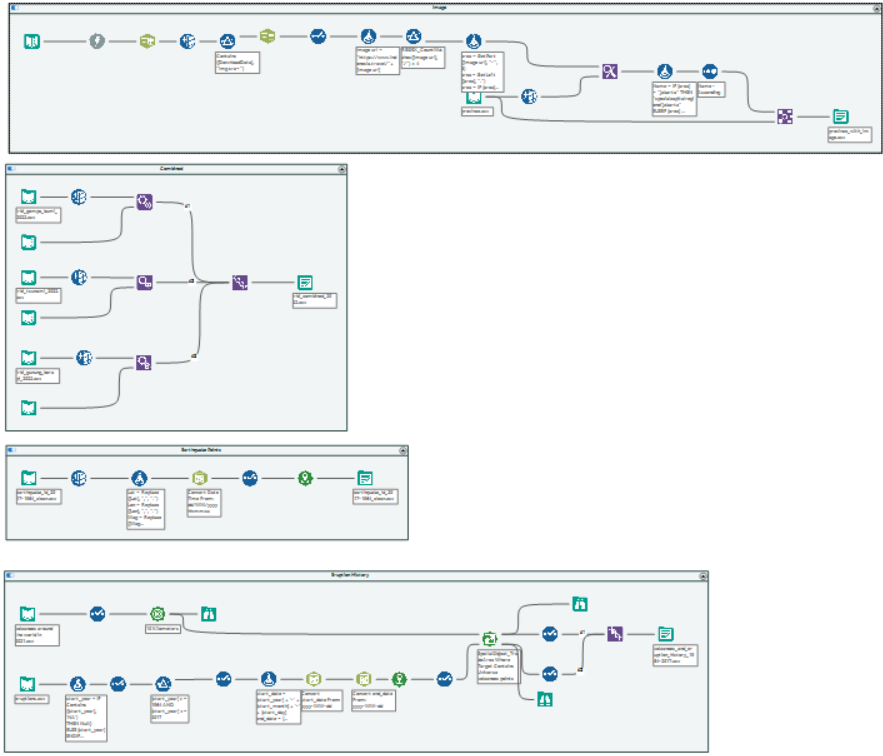
Task: Select the Browse tool after the Trade Area tool
Action: 208,614
